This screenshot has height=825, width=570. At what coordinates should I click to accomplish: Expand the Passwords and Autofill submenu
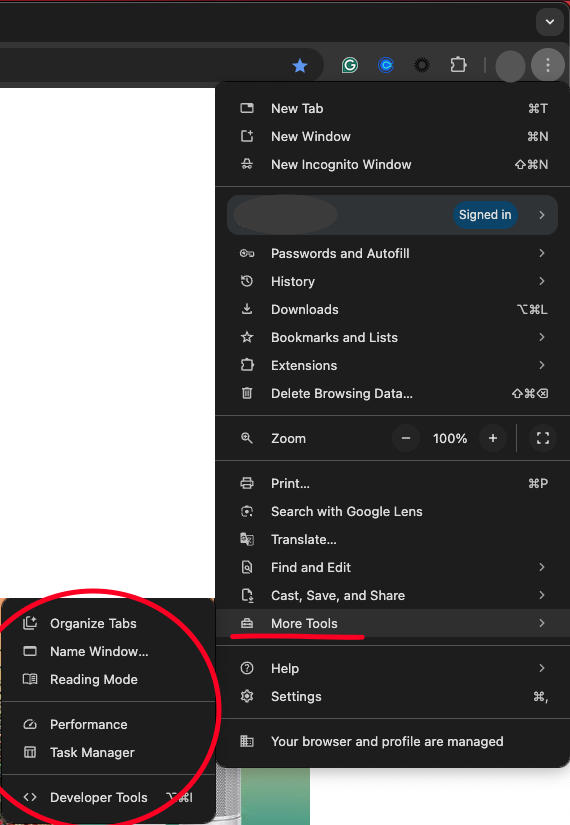(x=392, y=254)
